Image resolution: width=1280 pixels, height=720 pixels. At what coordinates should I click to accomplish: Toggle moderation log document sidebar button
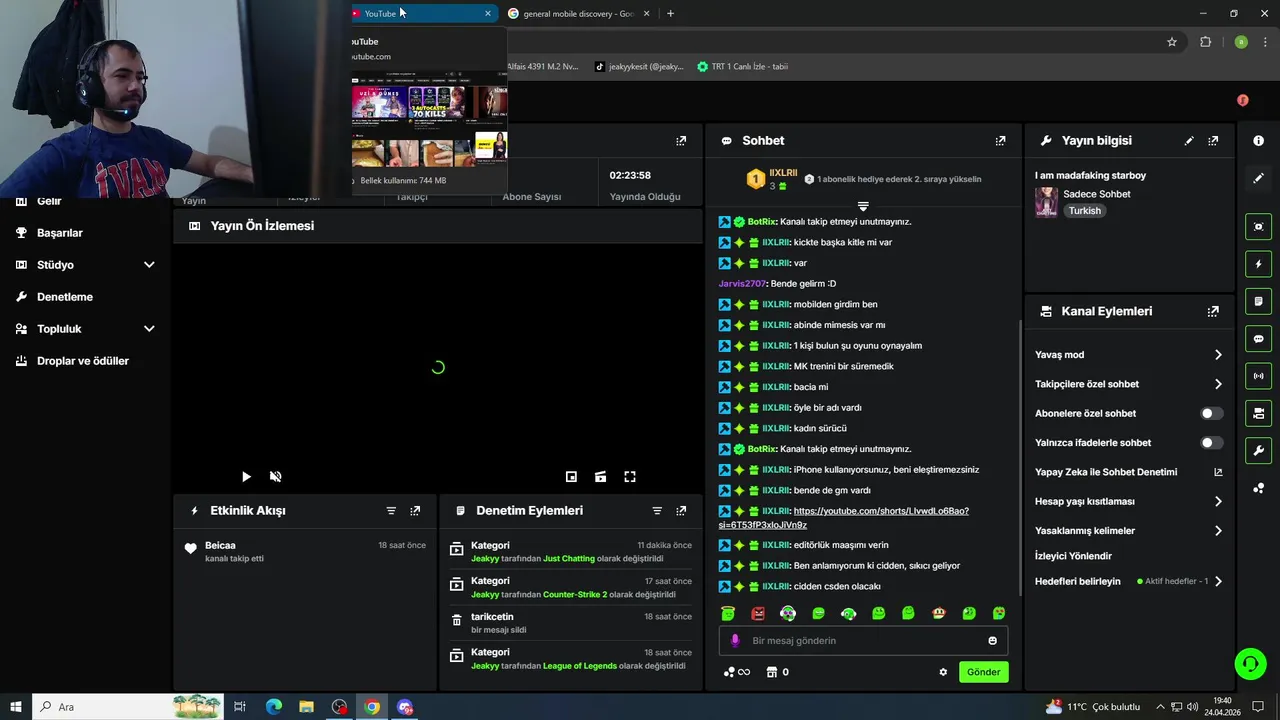1258,301
